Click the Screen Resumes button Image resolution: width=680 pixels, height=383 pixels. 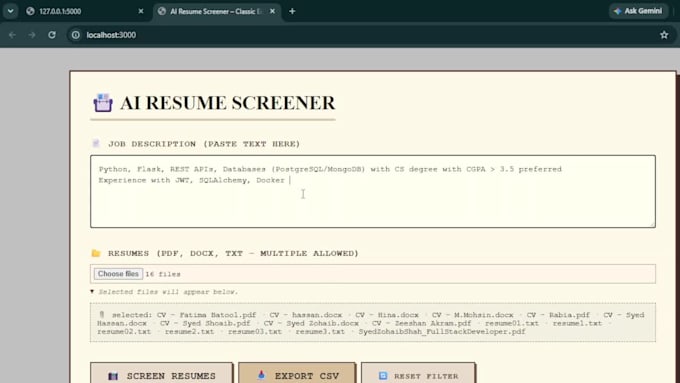[161, 374]
